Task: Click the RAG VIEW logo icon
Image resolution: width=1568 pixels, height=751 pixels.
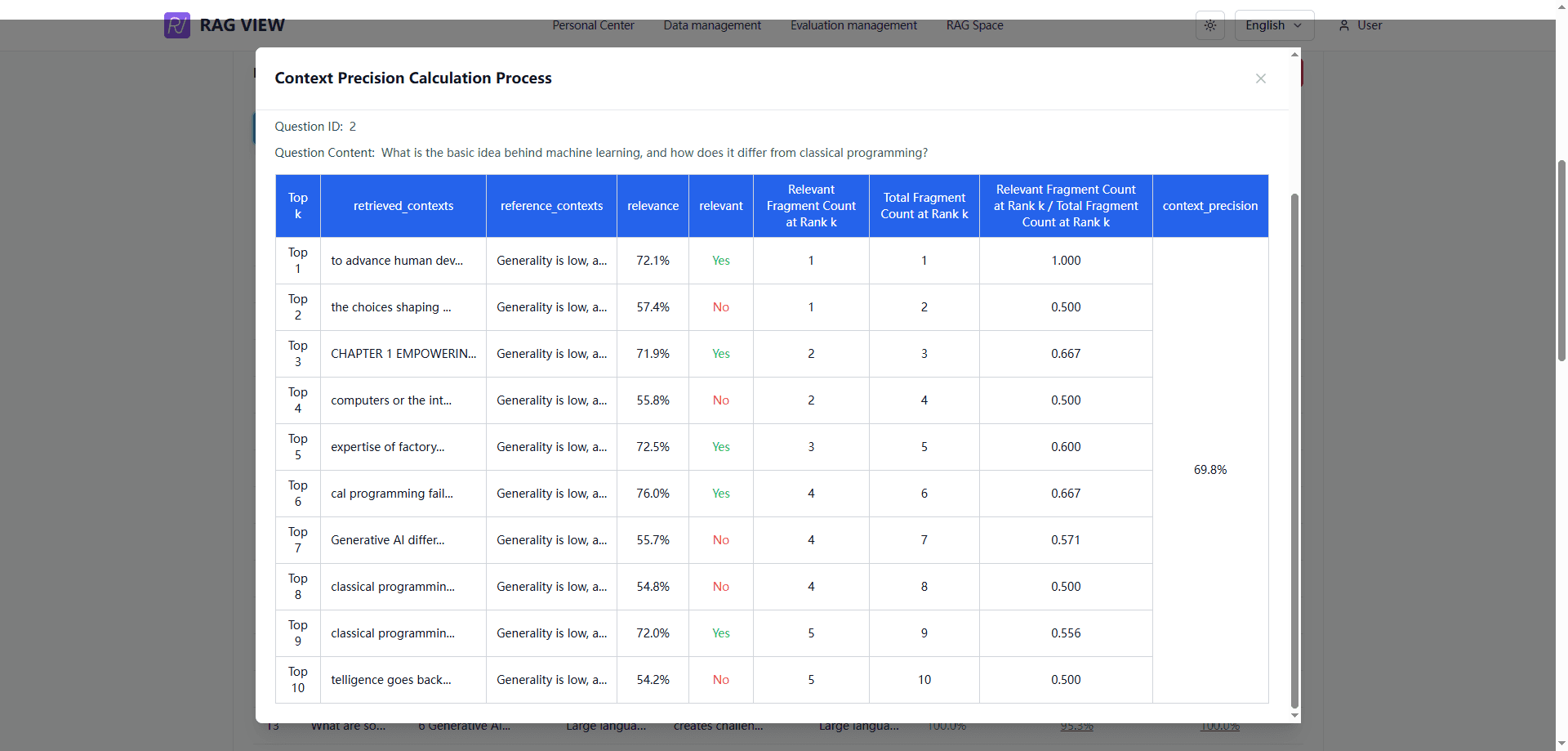Action: (177, 25)
